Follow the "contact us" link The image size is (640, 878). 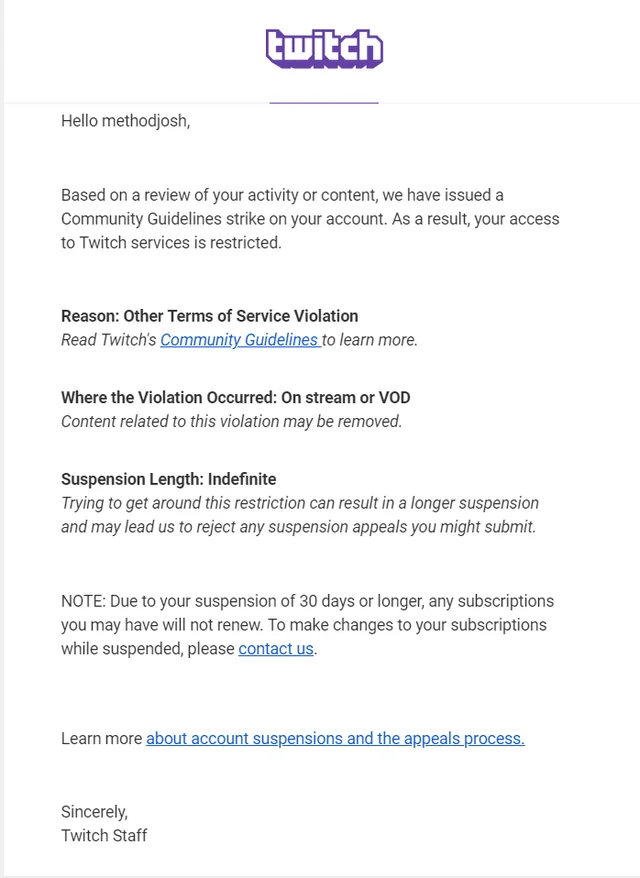pyautogui.click(x=276, y=649)
